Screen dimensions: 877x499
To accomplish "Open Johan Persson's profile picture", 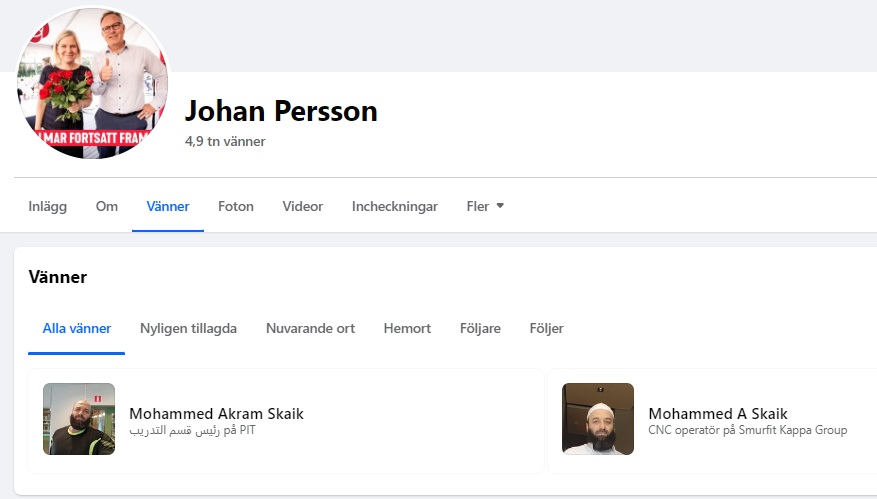I will [x=91, y=85].
